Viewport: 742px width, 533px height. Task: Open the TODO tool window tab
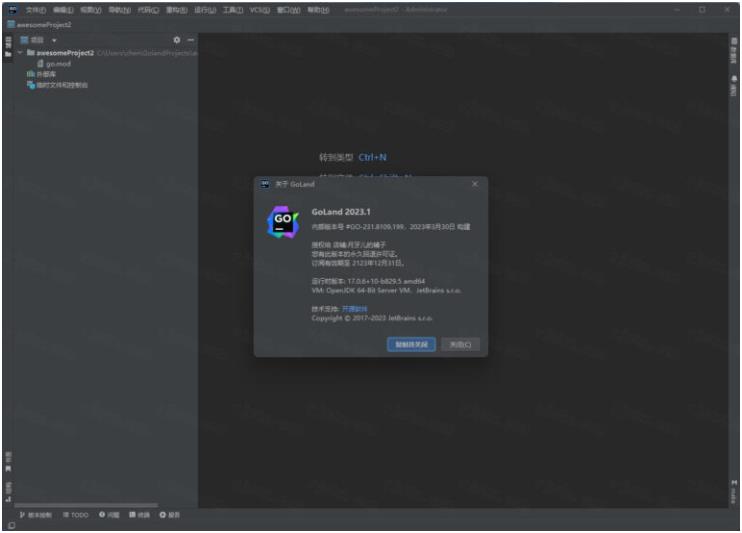pos(76,515)
